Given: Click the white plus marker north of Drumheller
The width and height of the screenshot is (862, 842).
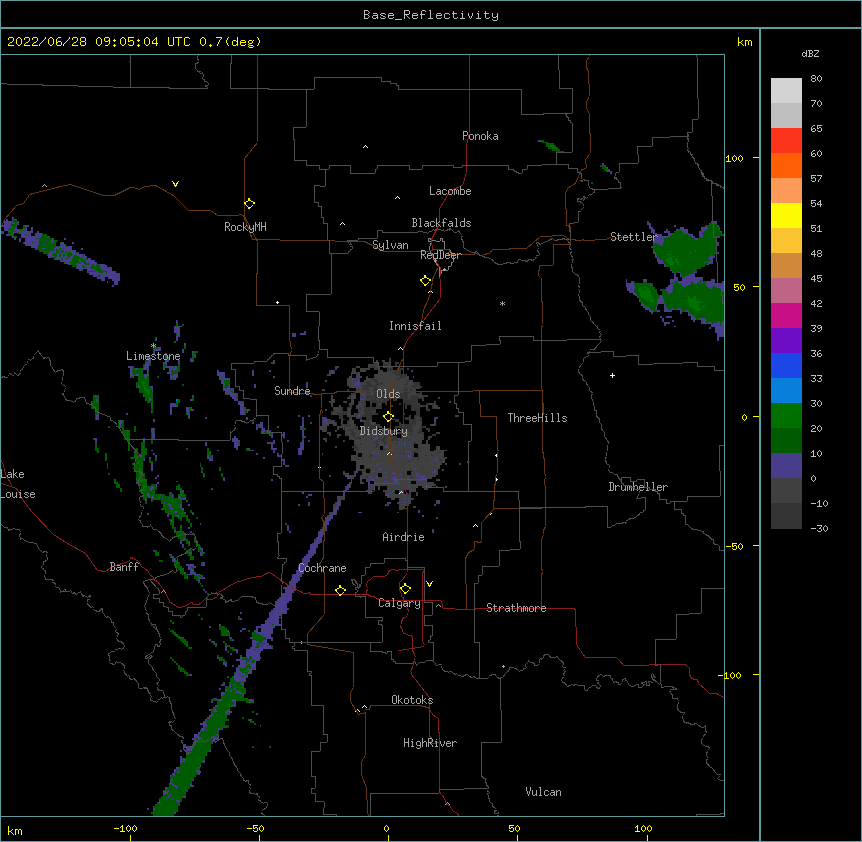Looking at the screenshot, I should (x=612, y=375).
